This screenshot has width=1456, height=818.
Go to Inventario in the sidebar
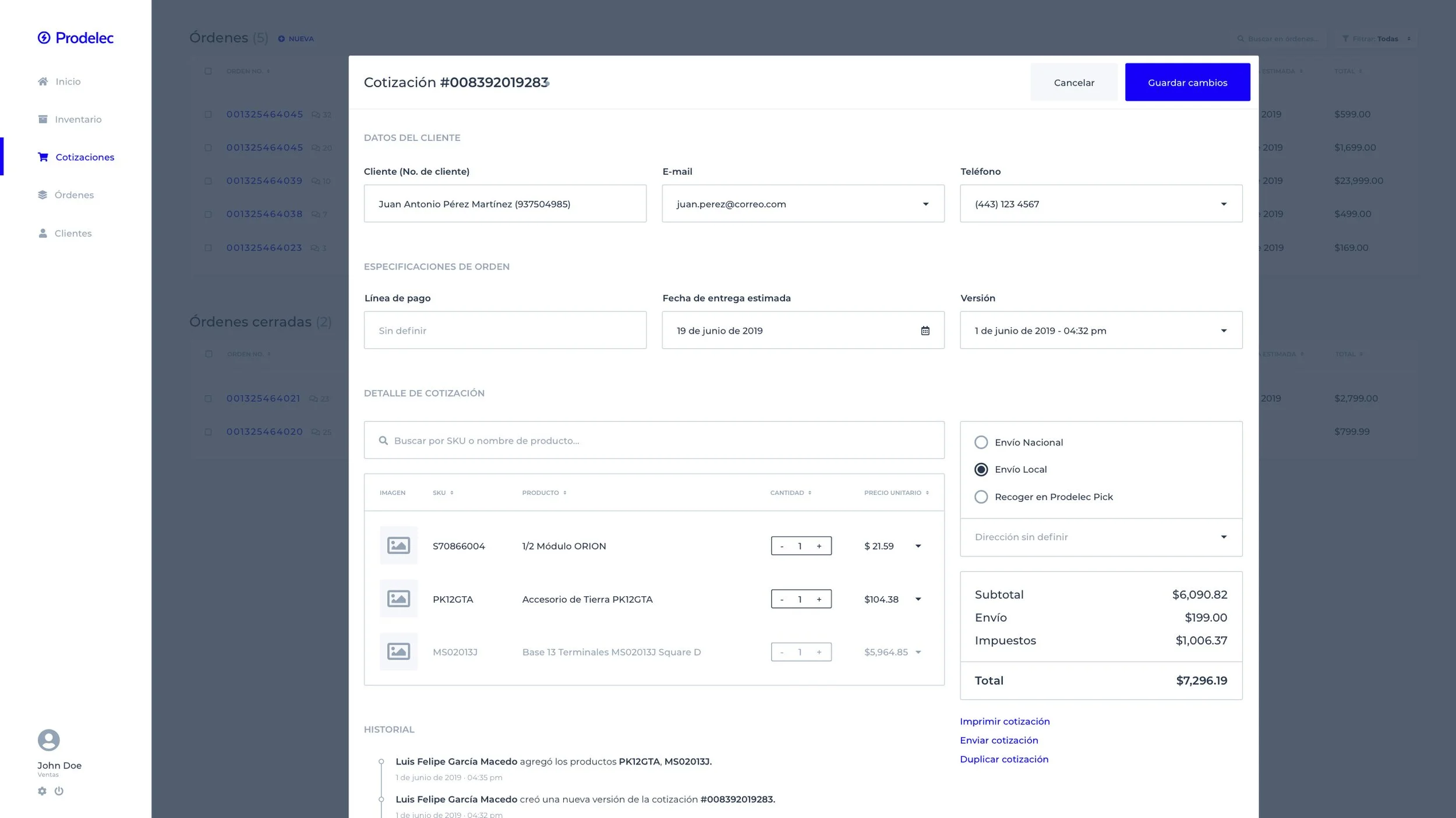(77, 119)
